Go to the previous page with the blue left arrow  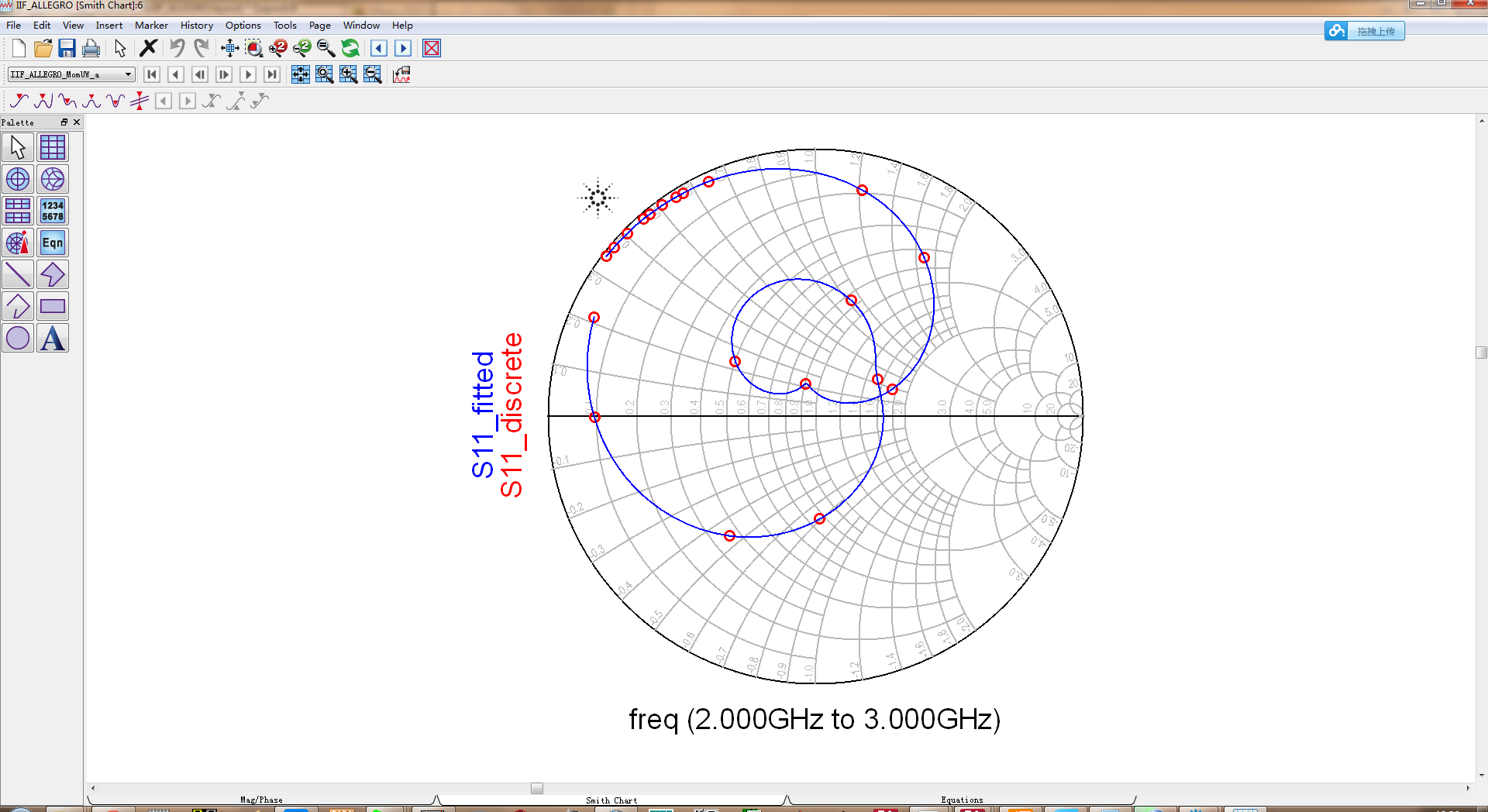coord(379,48)
